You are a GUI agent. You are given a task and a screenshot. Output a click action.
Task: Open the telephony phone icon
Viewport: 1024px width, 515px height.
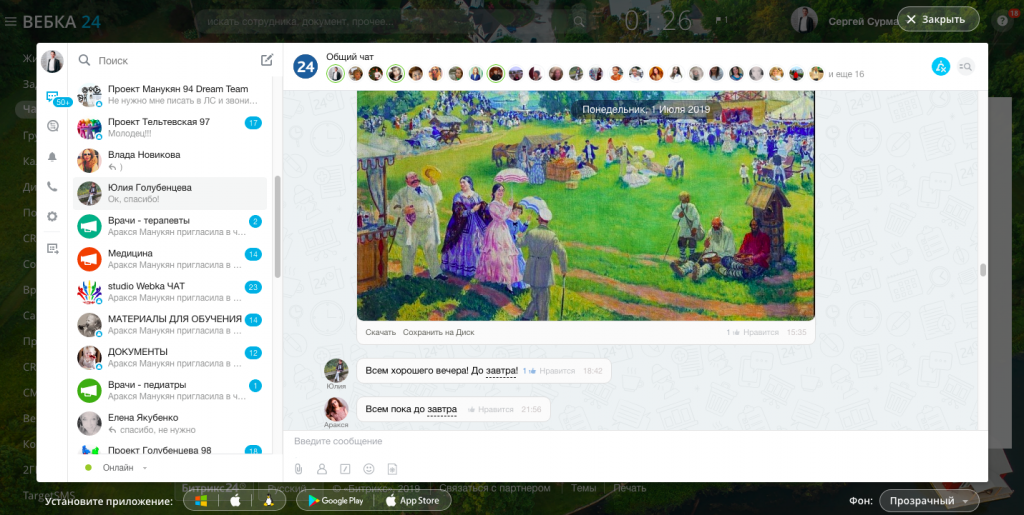[52, 187]
